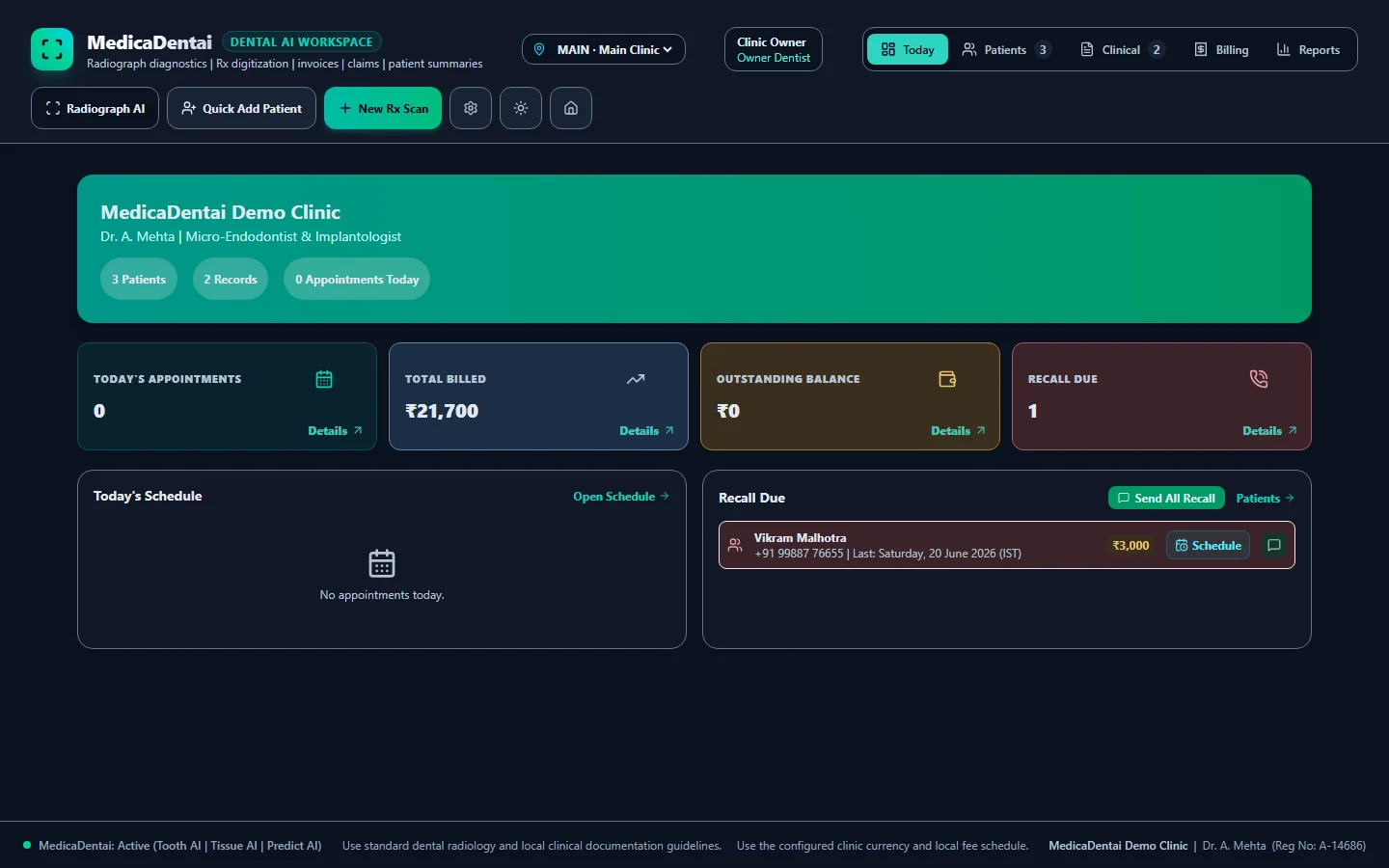Click the Open Schedule link

(x=621, y=497)
